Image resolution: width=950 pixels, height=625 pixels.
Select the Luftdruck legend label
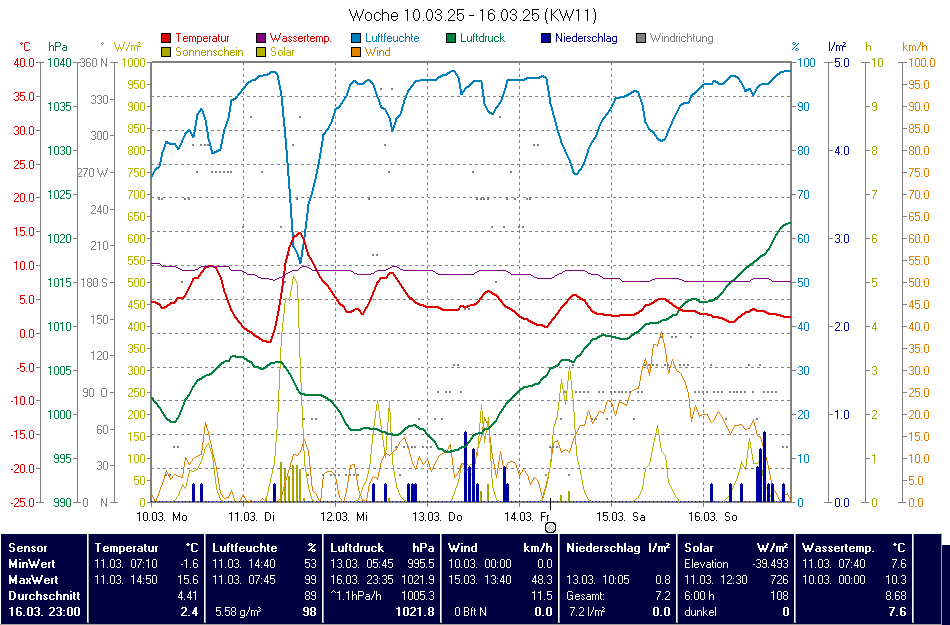(482, 38)
